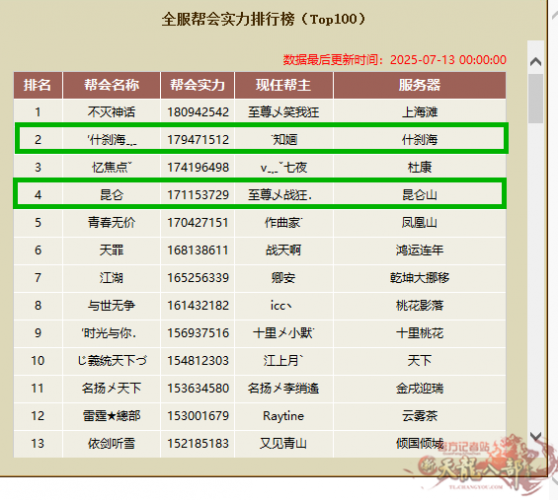Click the 排名 column header
The image size is (558, 500).
click(x=38, y=85)
